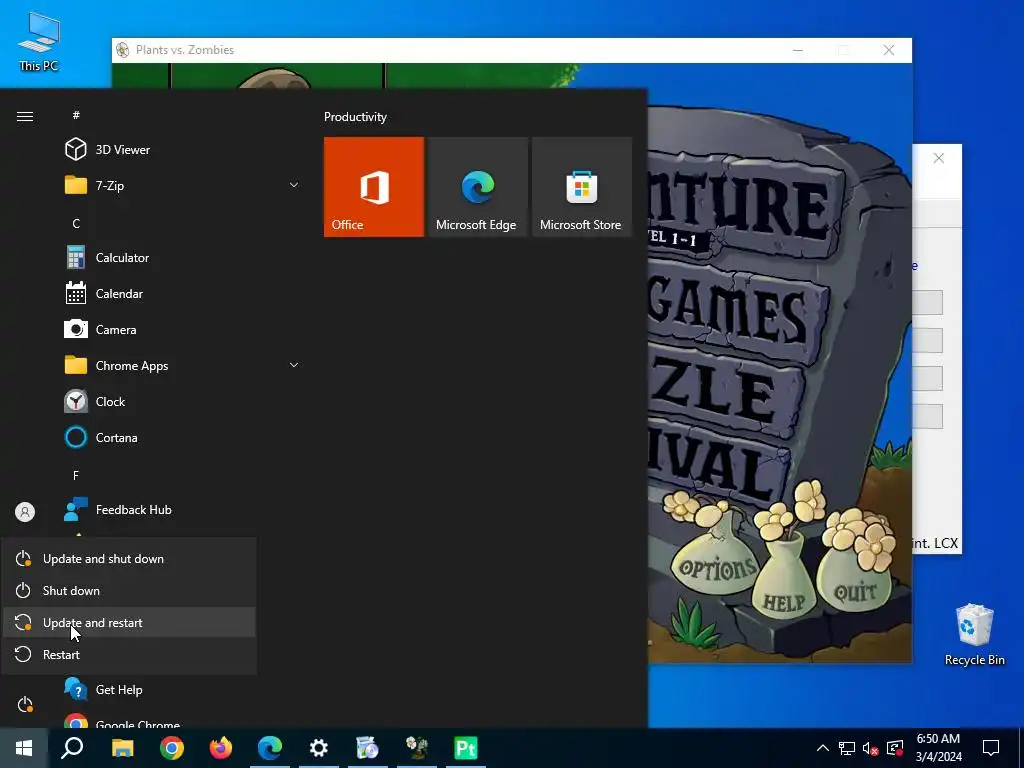
Task: Click Puzzle tombstone slab in the game
Action: 725,392
